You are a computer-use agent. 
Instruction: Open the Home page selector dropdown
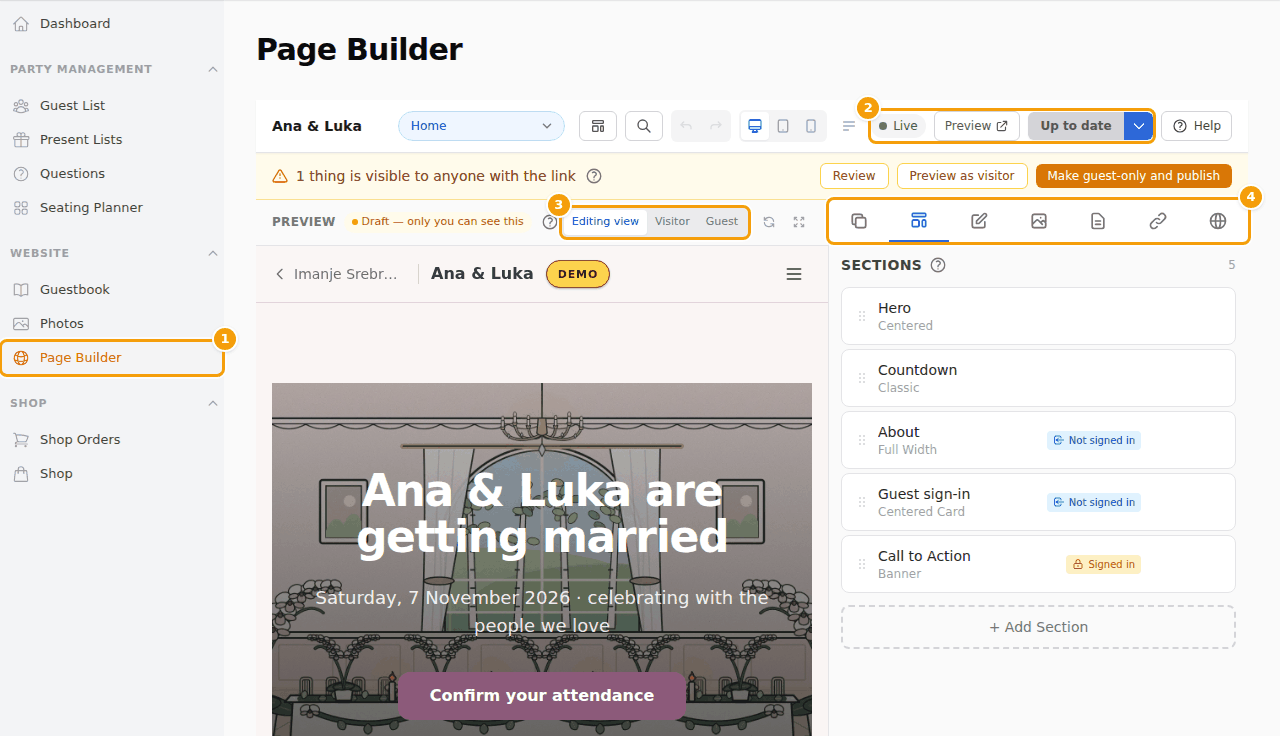point(481,126)
